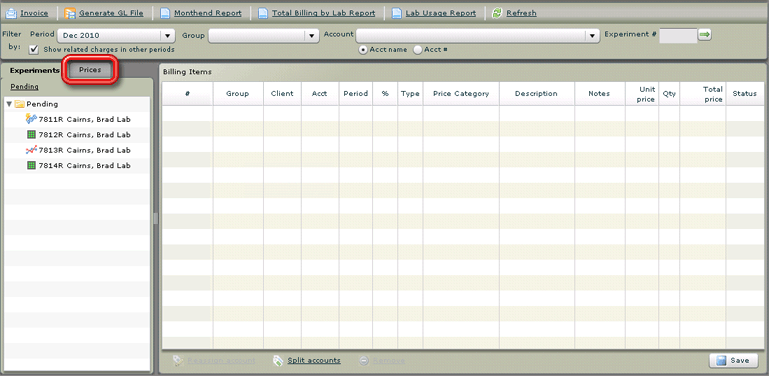Image resolution: width=769 pixels, height=376 pixels.
Task: Click the Group column header
Action: click(x=238, y=94)
